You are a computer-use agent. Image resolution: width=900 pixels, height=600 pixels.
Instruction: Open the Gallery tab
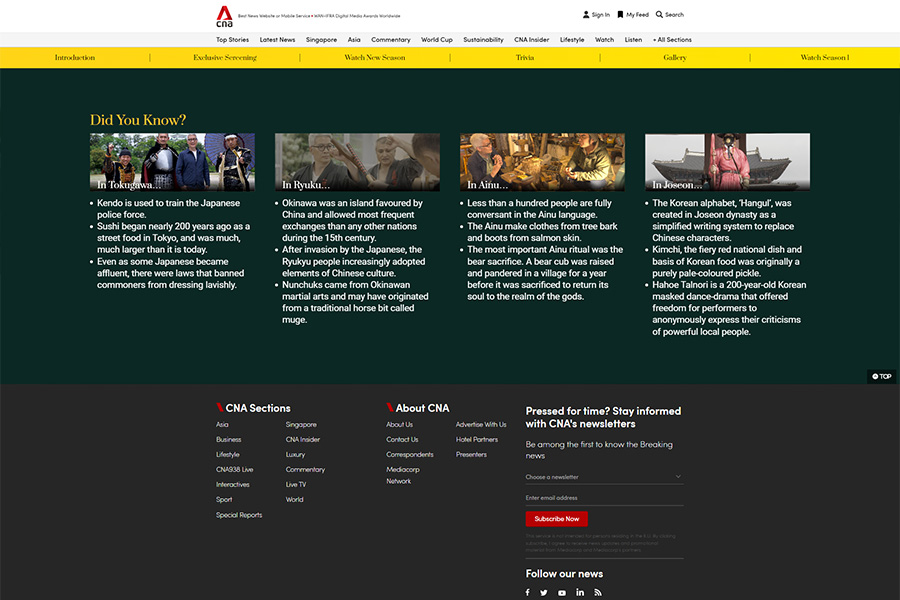pyautogui.click(x=675, y=57)
